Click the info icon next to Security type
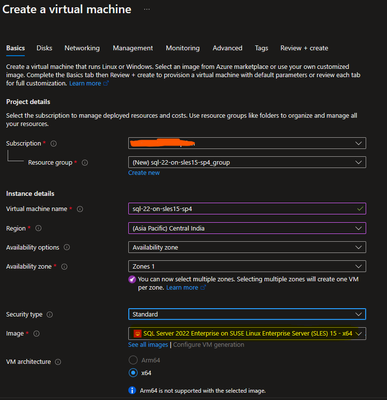The height and width of the screenshot is (400, 387). click(x=50, y=315)
